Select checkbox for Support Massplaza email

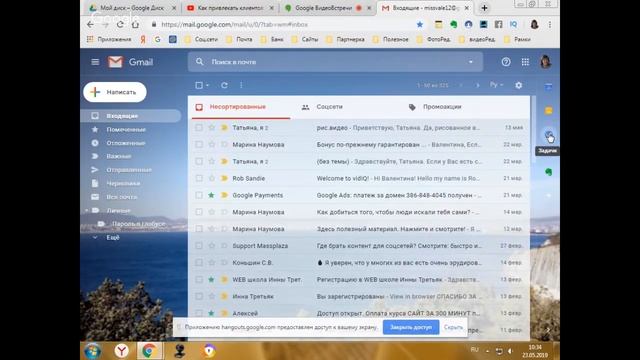click(199, 246)
